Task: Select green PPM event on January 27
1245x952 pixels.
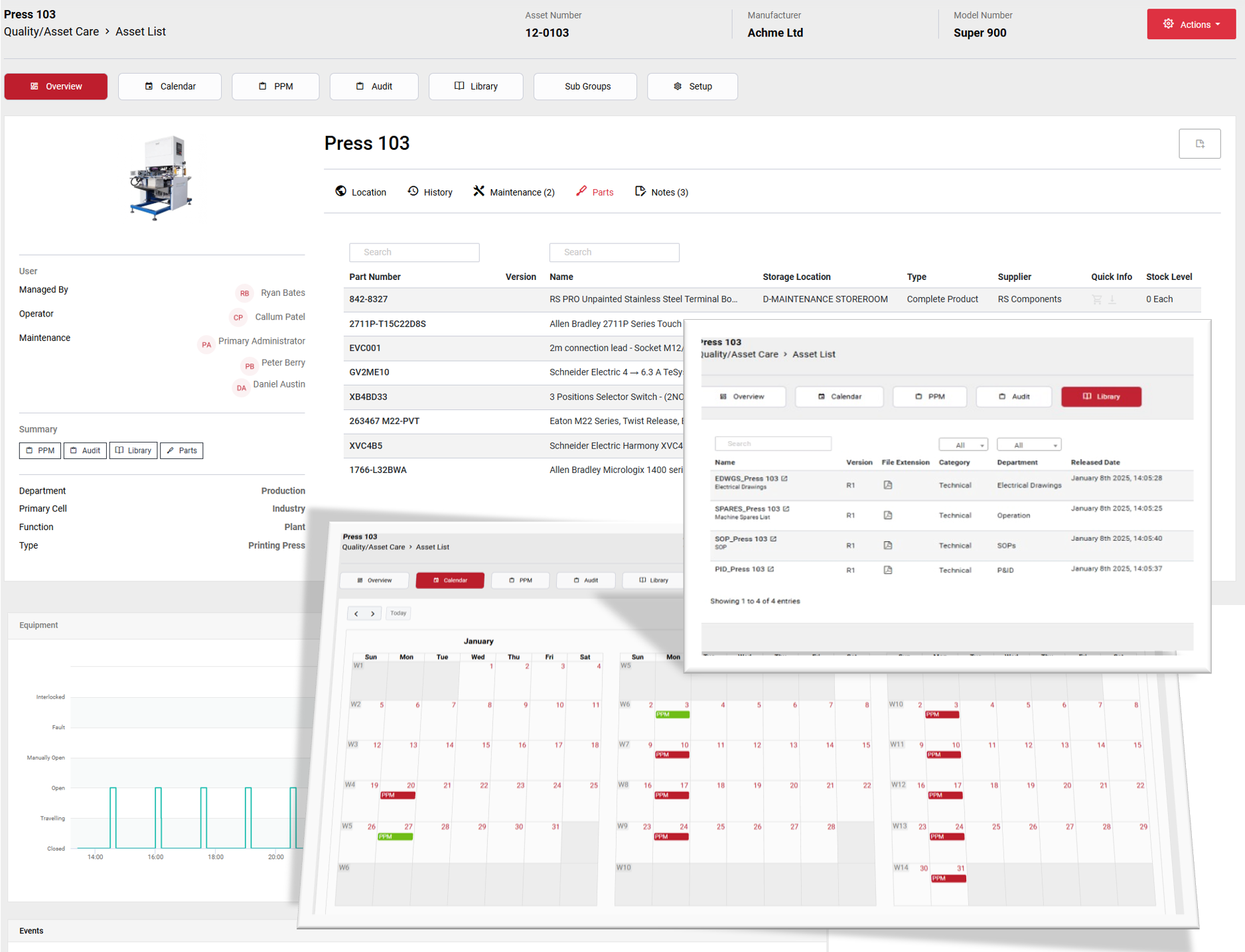Action: coord(395,837)
